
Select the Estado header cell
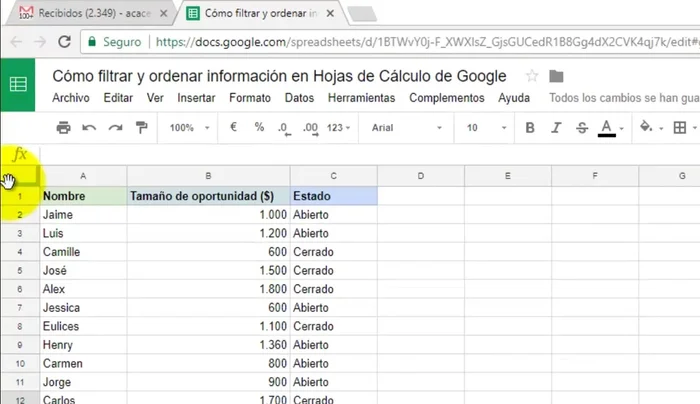click(x=333, y=196)
